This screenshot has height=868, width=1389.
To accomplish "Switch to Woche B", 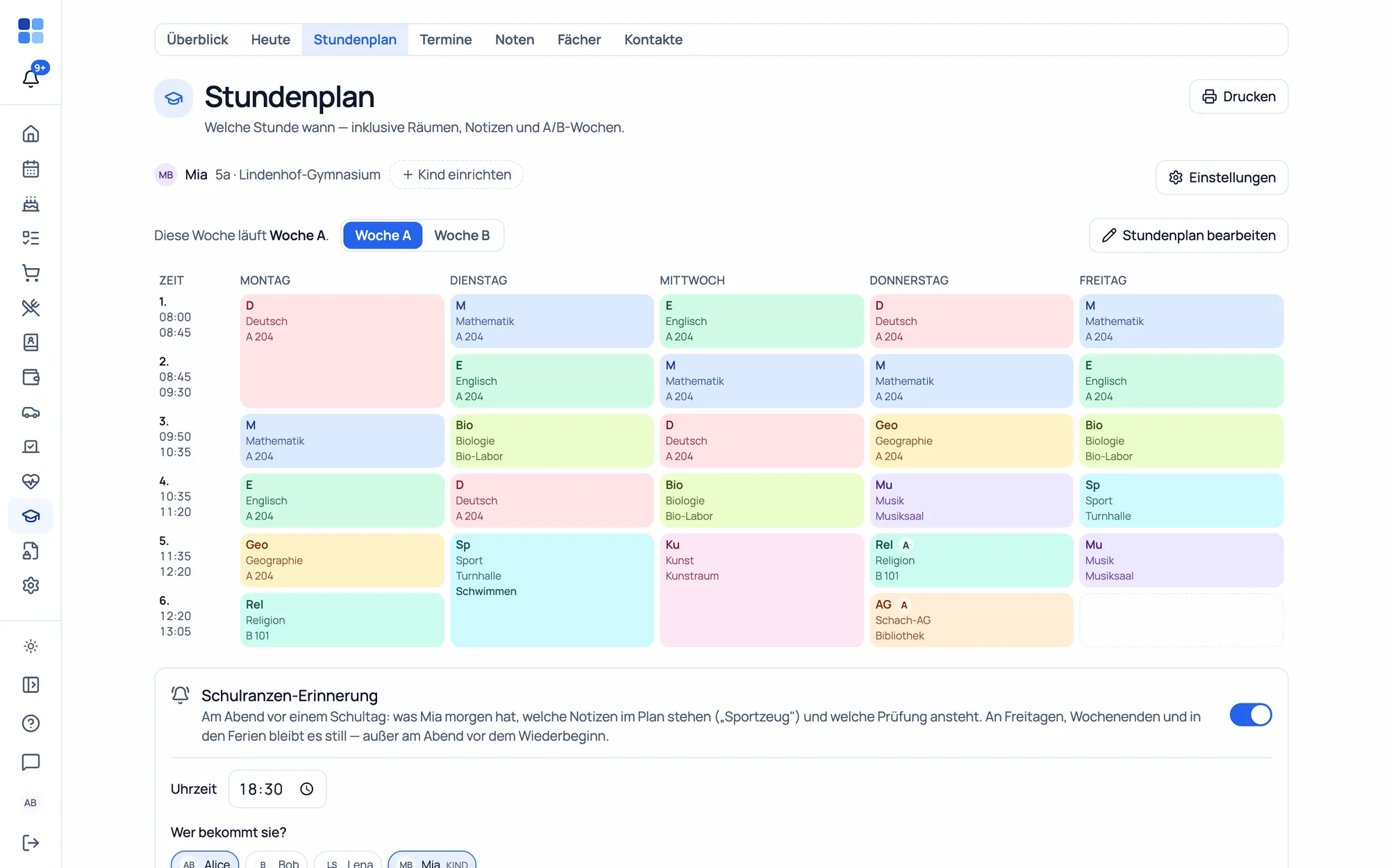I will (x=462, y=235).
